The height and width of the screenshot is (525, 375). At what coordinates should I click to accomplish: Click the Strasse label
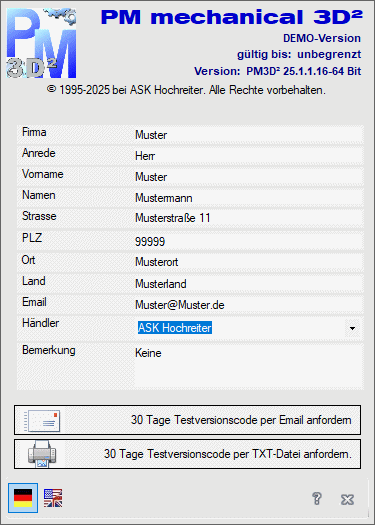click(39, 216)
